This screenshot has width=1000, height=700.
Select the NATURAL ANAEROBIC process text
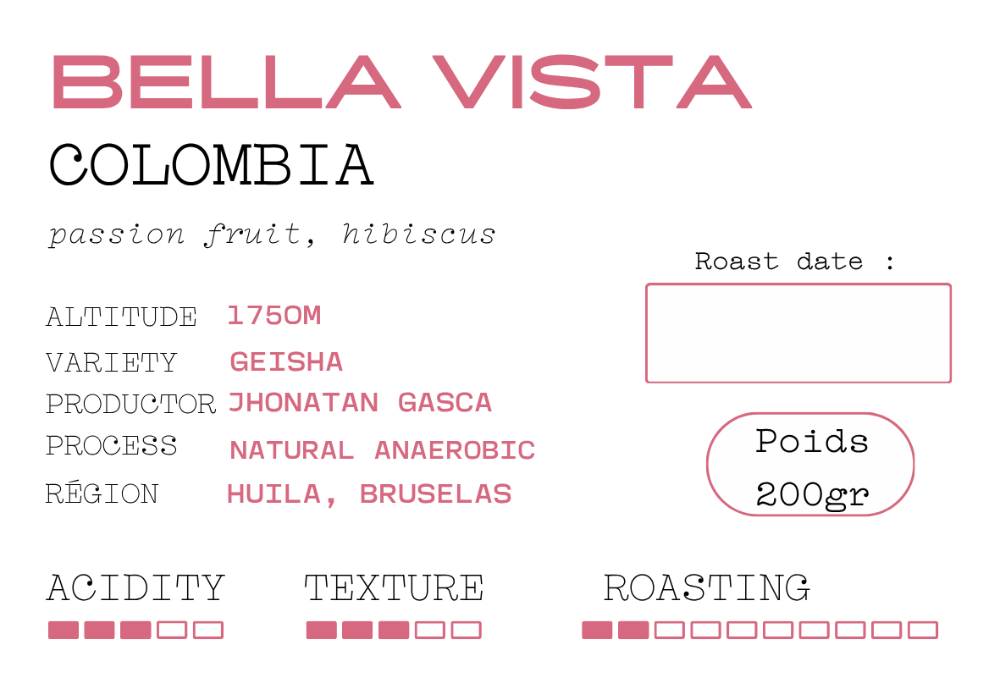382,450
